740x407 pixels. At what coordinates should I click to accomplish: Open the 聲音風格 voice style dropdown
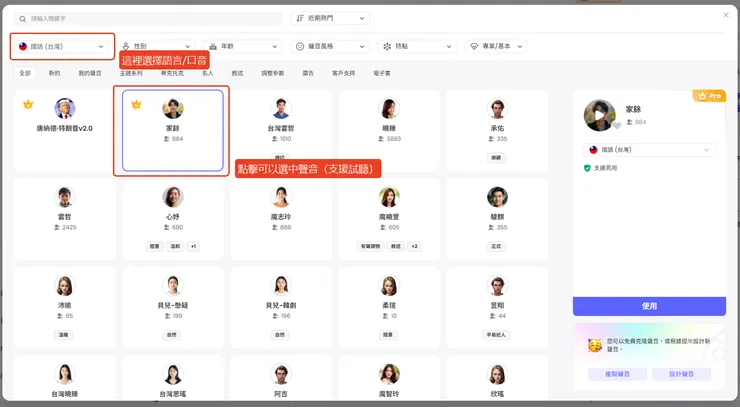click(330, 46)
